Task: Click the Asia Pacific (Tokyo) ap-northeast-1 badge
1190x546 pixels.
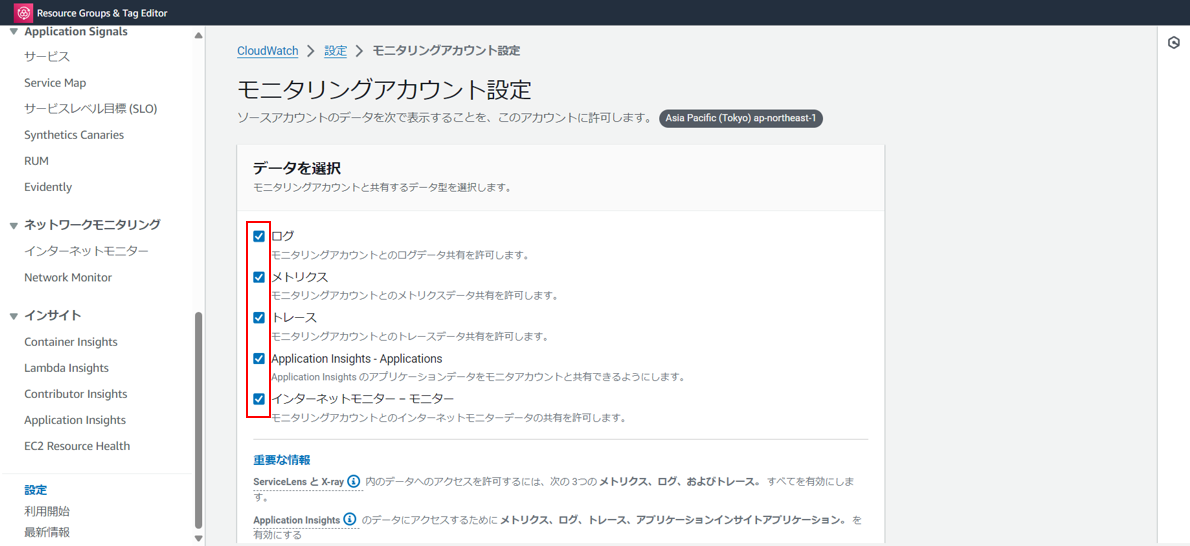Action: (741, 118)
